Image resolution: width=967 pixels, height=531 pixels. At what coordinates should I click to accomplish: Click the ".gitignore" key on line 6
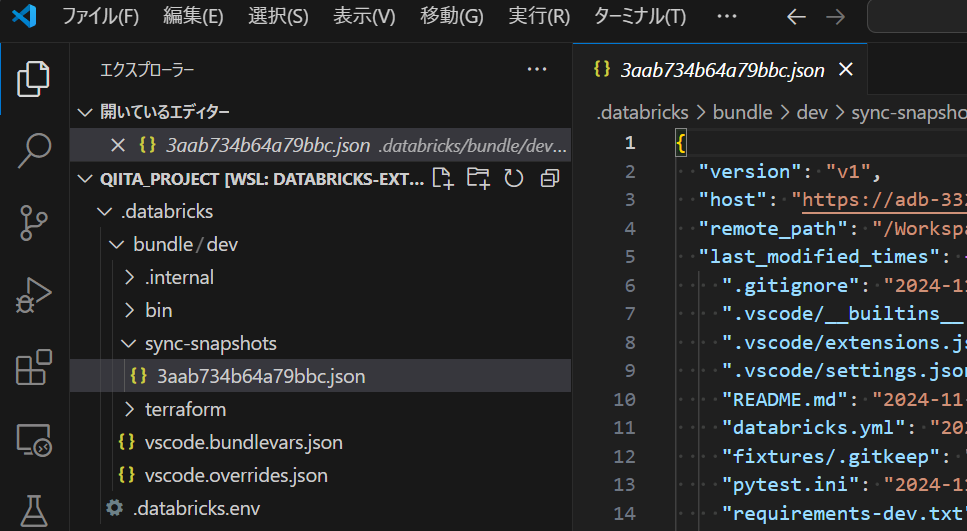[x=790, y=286]
